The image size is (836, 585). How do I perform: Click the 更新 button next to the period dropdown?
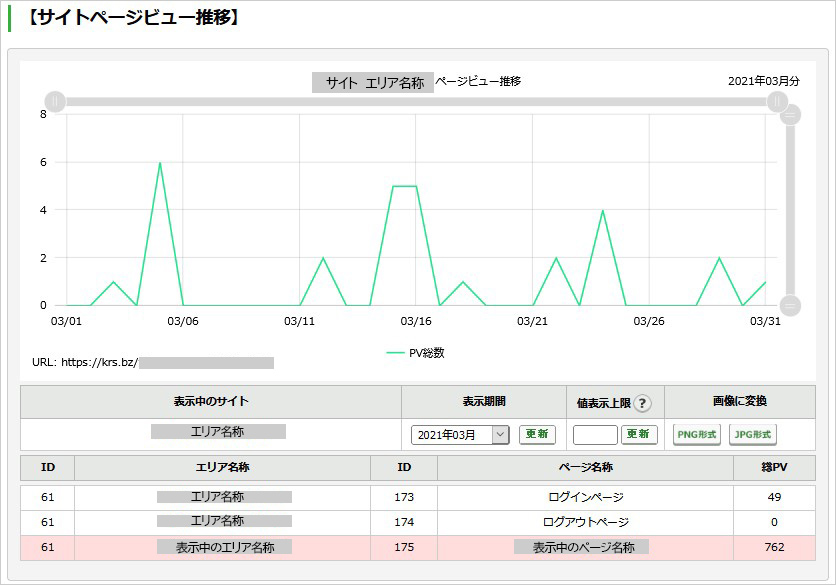[x=537, y=434]
